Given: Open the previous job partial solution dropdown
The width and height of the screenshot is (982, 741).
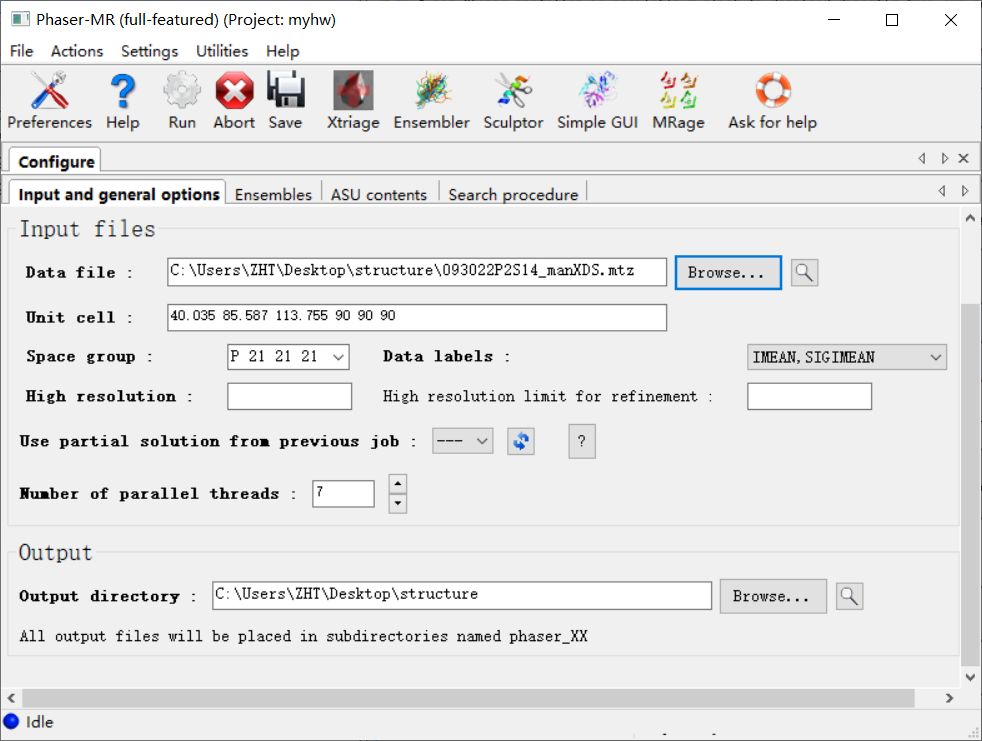Looking at the screenshot, I should coord(462,441).
